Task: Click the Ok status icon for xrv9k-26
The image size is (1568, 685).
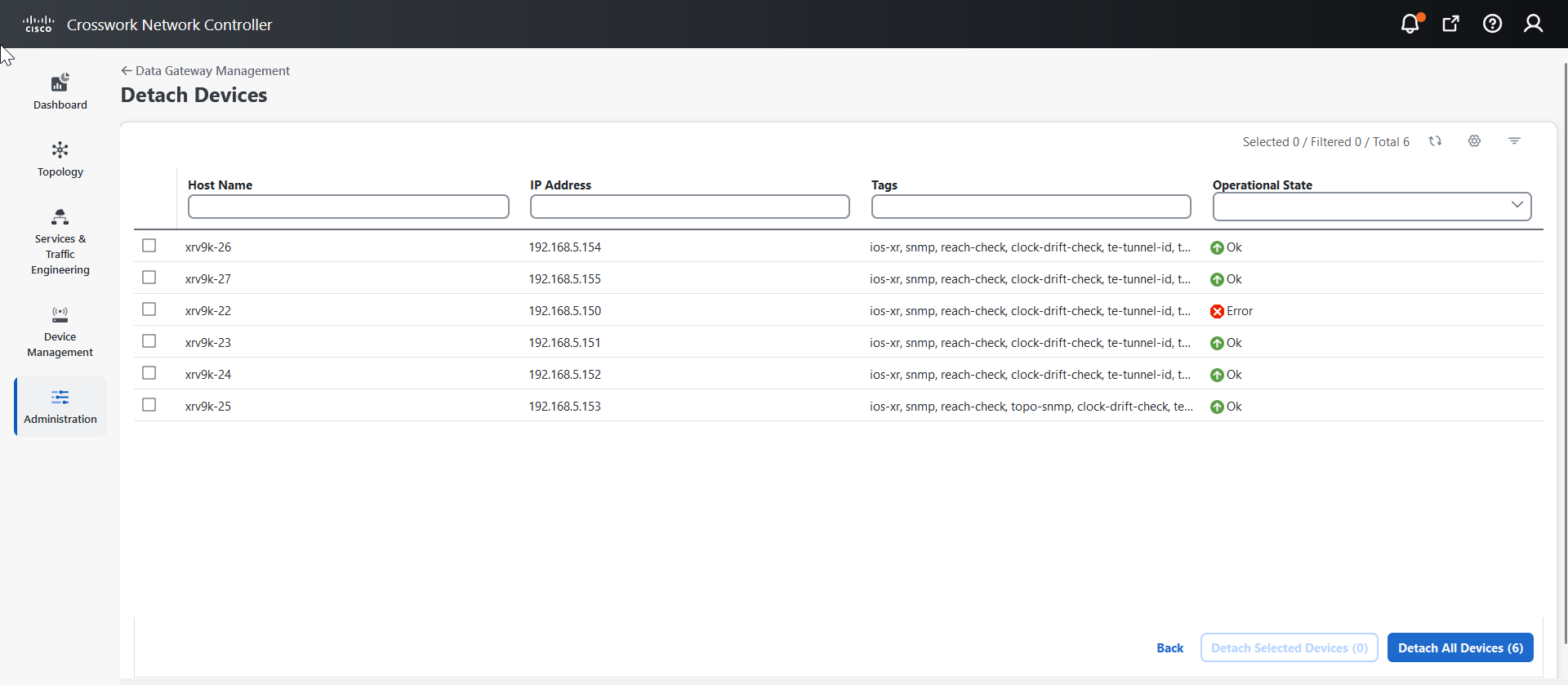Action: pyautogui.click(x=1217, y=247)
